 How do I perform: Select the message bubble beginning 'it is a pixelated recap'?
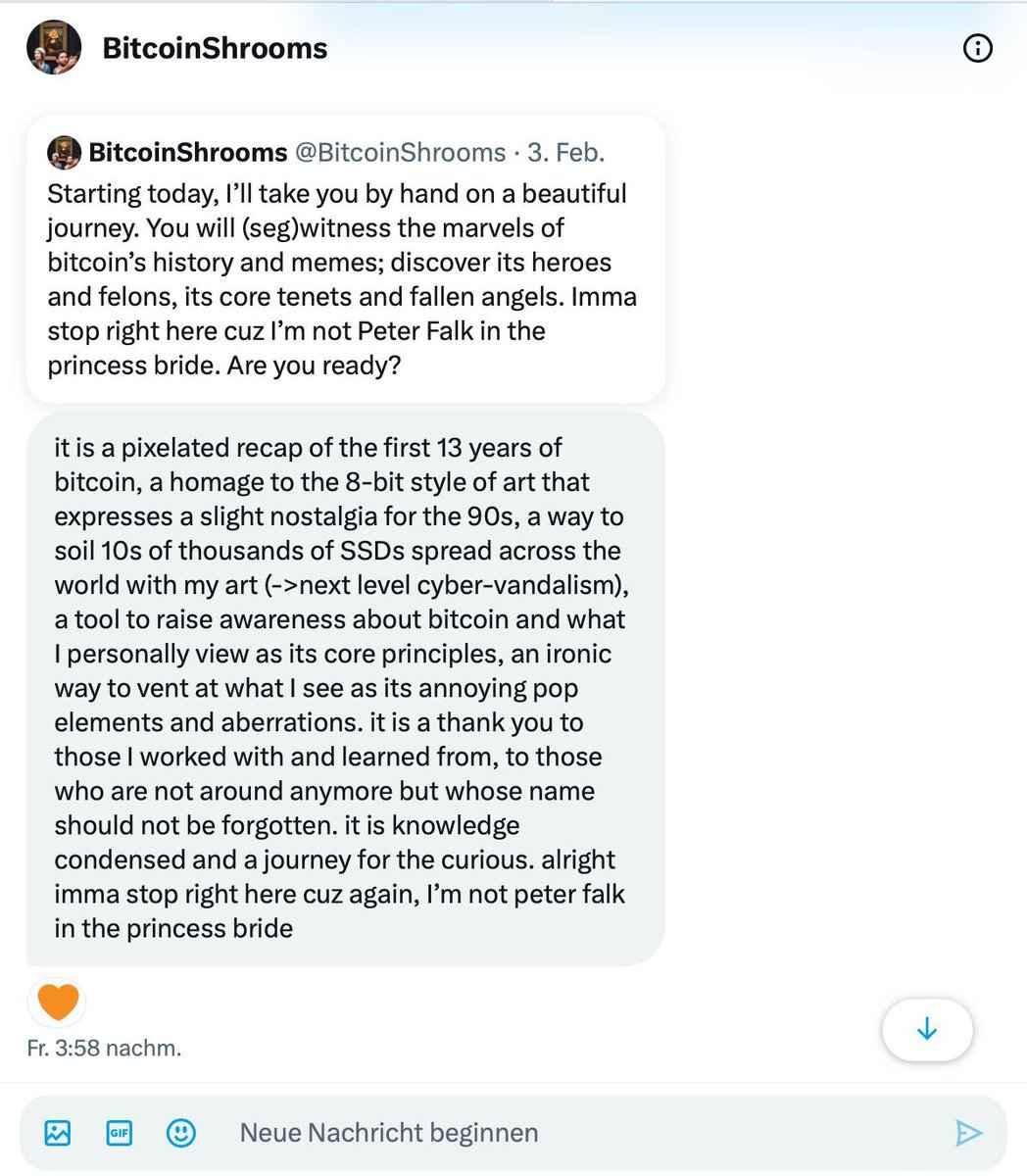click(x=343, y=686)
